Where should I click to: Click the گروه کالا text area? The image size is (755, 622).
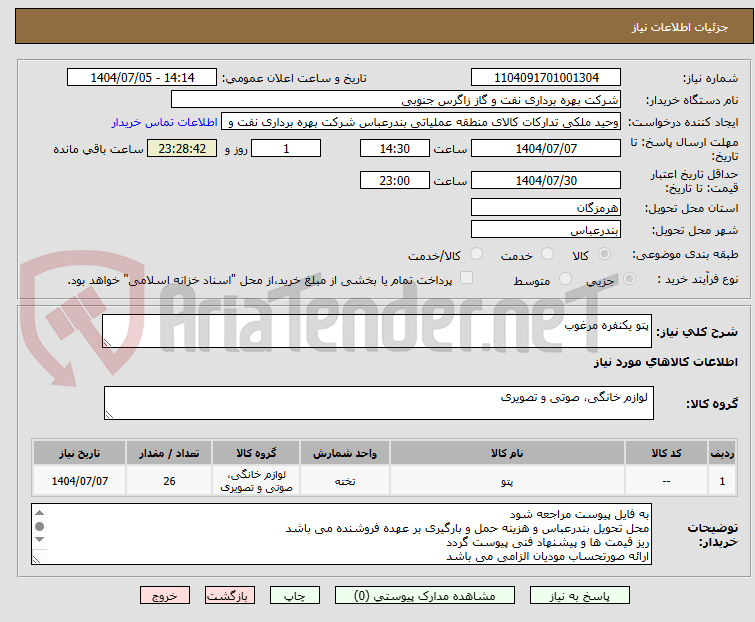[x=378, y=403]
